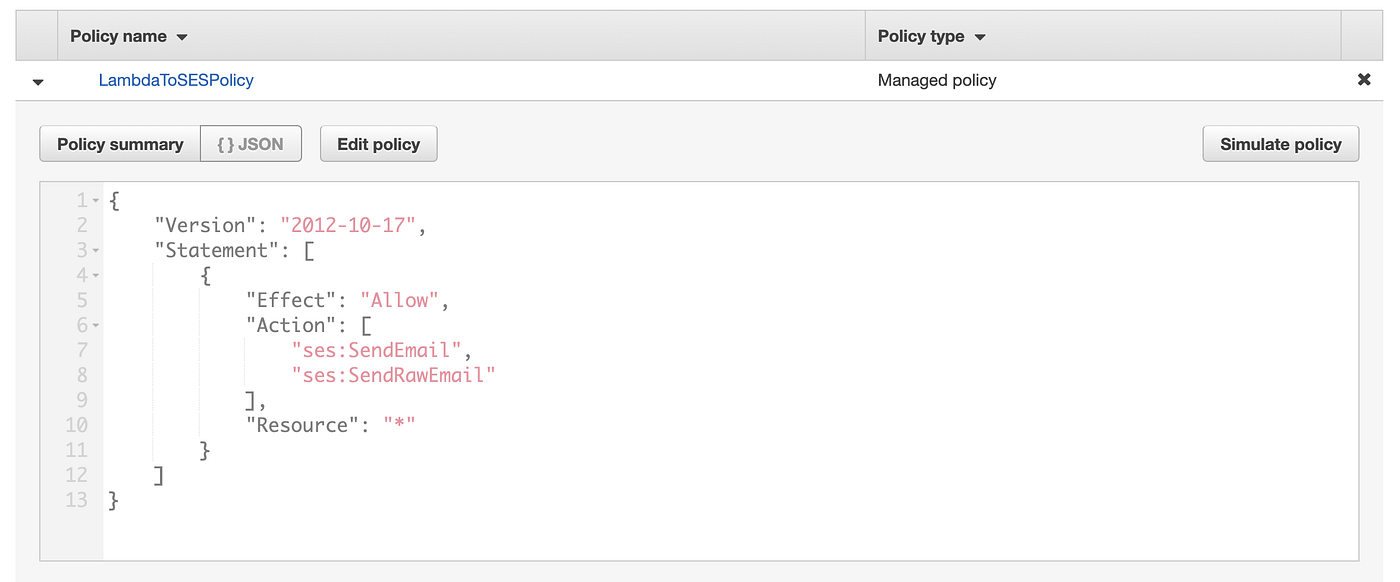Viewport: 1400px width, 582px height.
Task: Click the "Action" key on line 6
Action: 291,325
